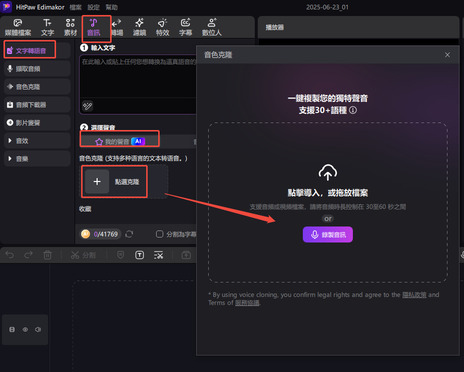
Task: Switch to the 文字 text tab
Action: (x=47, y=28)
